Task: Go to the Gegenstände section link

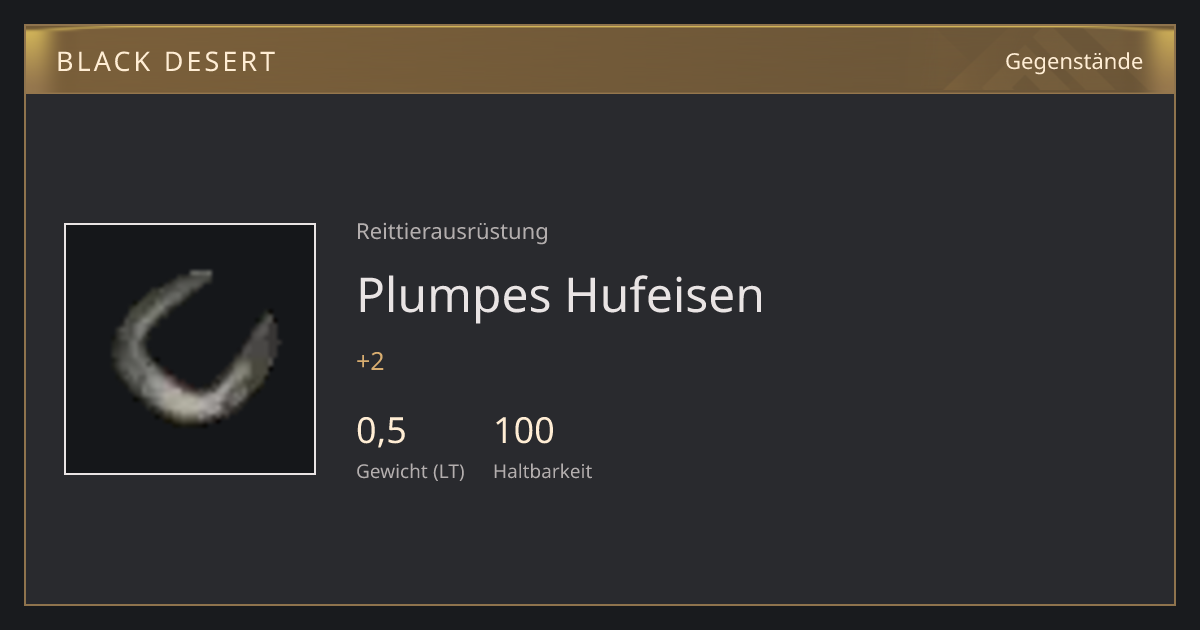Action: tap(1073, 61)
